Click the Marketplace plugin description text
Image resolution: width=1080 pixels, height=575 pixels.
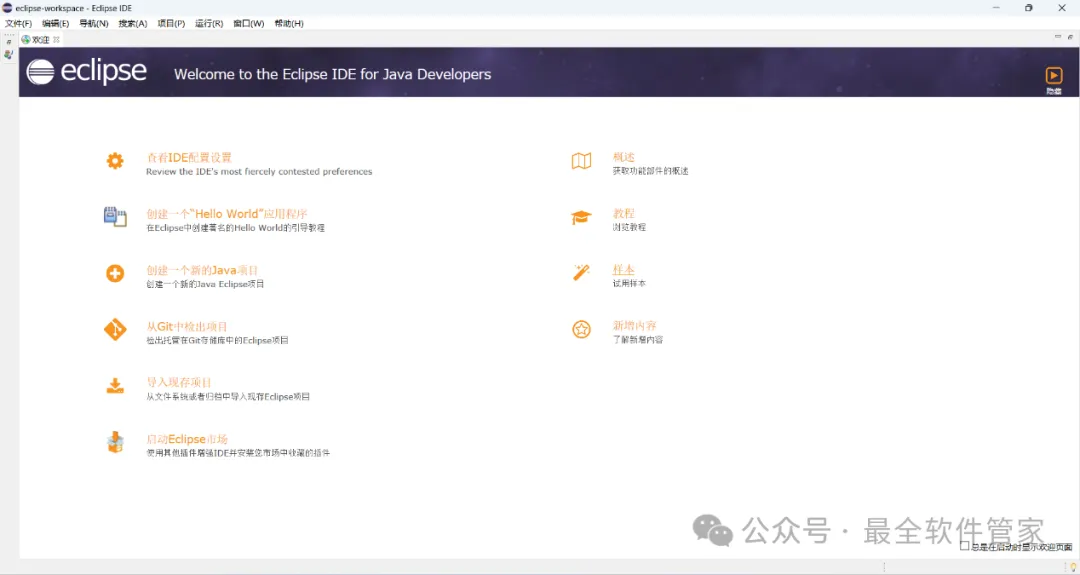[x=238, y=453]
